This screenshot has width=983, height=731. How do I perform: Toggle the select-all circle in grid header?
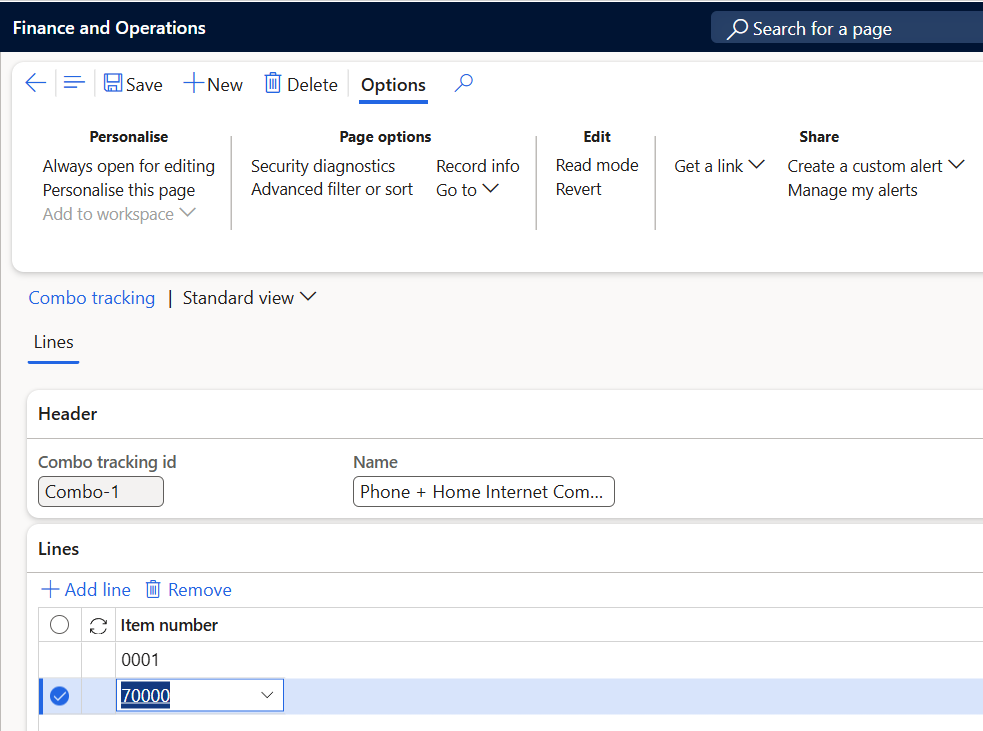(60, 625)
